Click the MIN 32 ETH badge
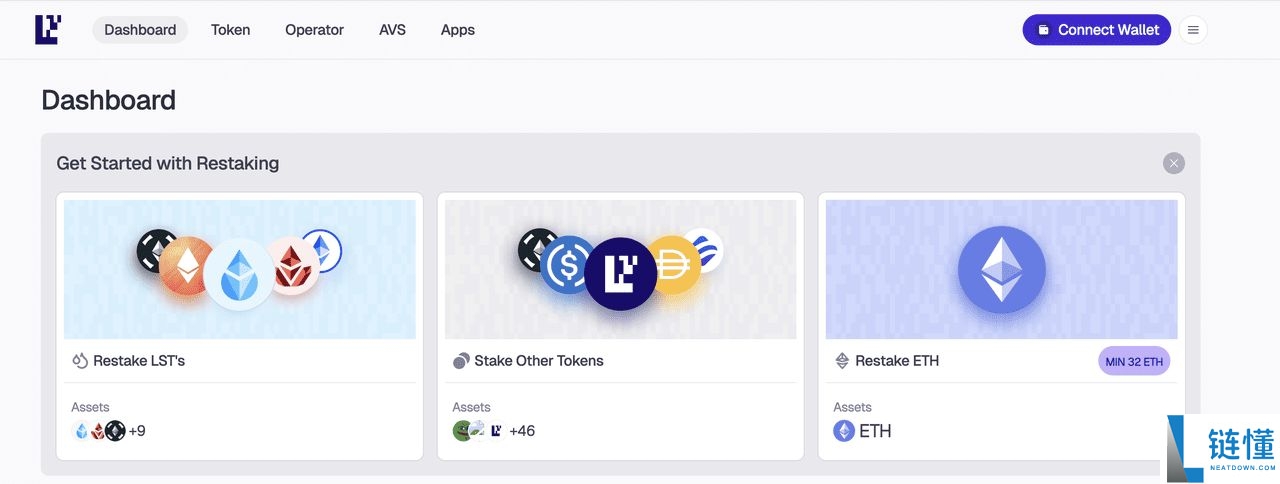 pyautogui.click(x=1134, y=361)
